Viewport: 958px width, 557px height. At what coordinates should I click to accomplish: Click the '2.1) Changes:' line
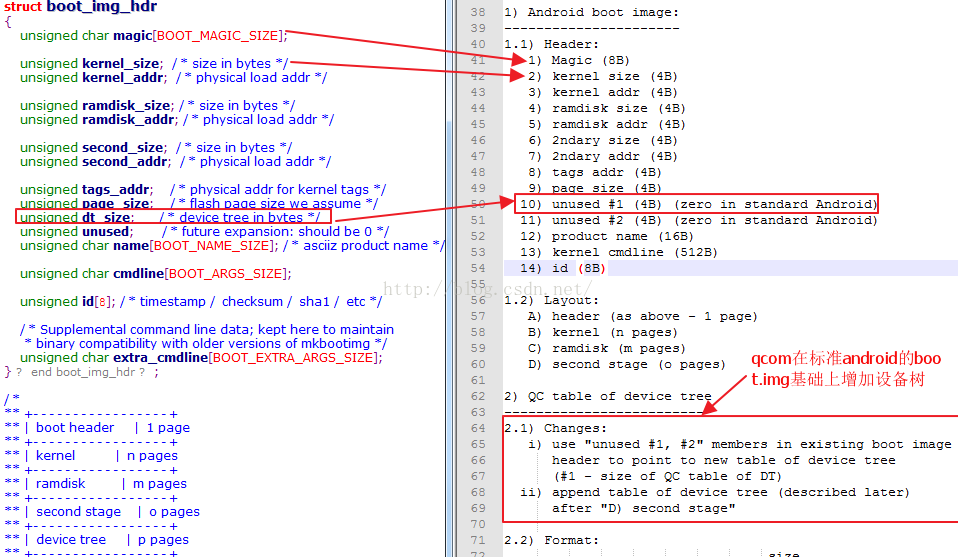tap(555, 428)
